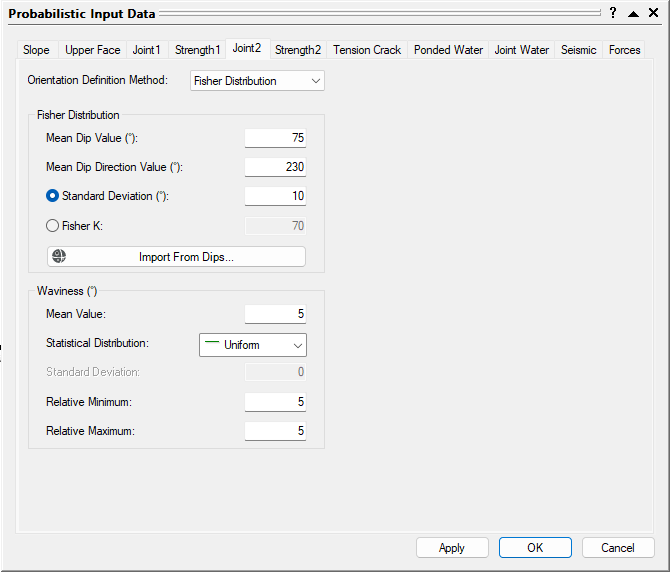Click the Fisher Standard Deviation value field
The height and width of the screenshot is (572, 670).
tap(275, 196)
